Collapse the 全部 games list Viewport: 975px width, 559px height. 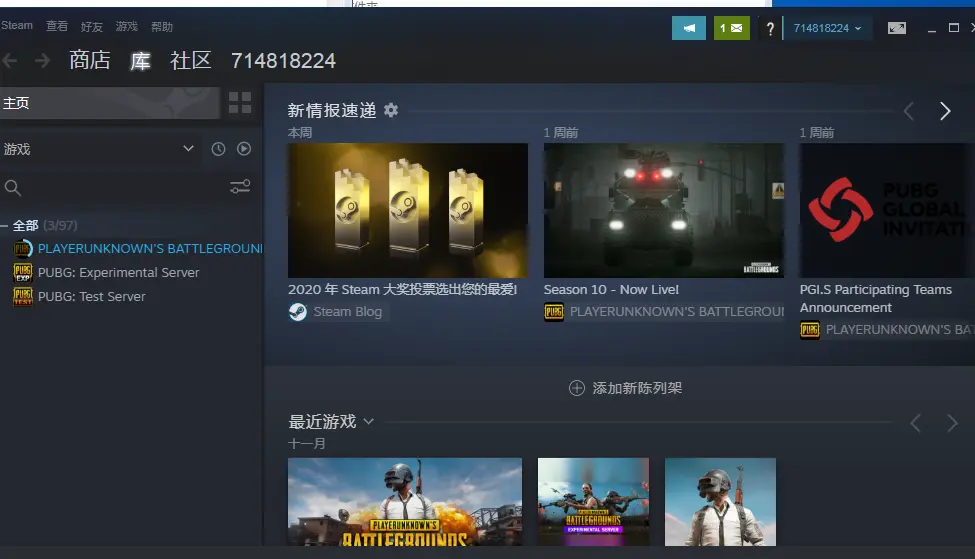[4, 226]
